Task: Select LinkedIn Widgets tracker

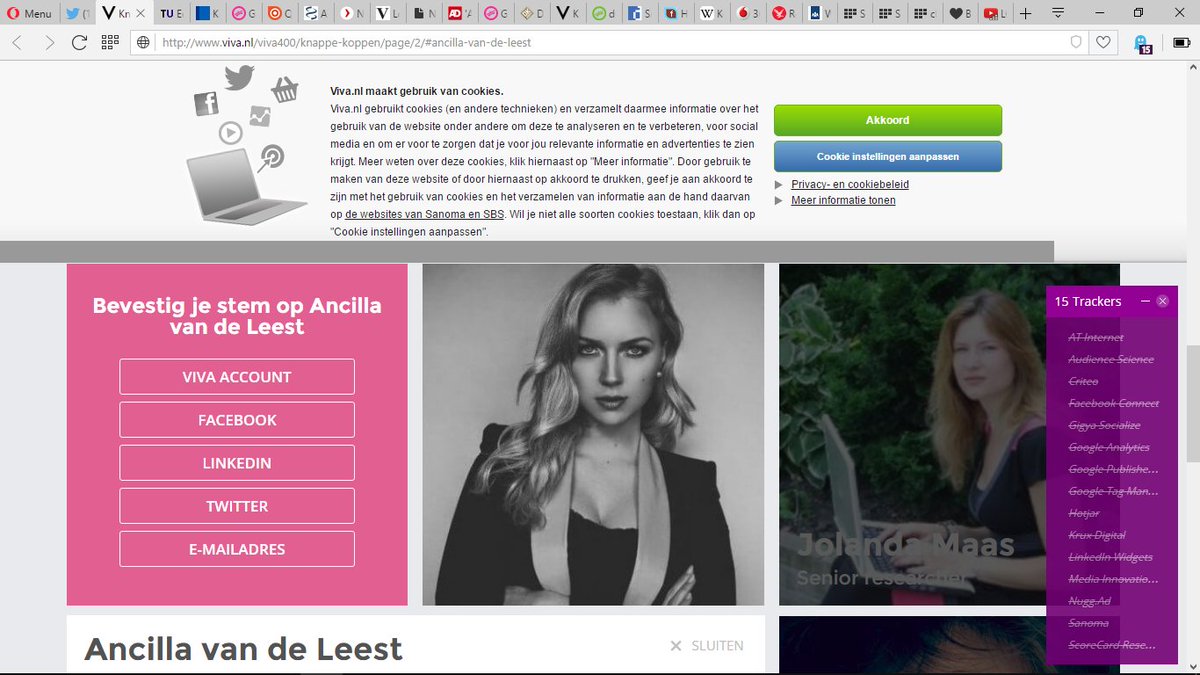Action: tap(1110, 558)
